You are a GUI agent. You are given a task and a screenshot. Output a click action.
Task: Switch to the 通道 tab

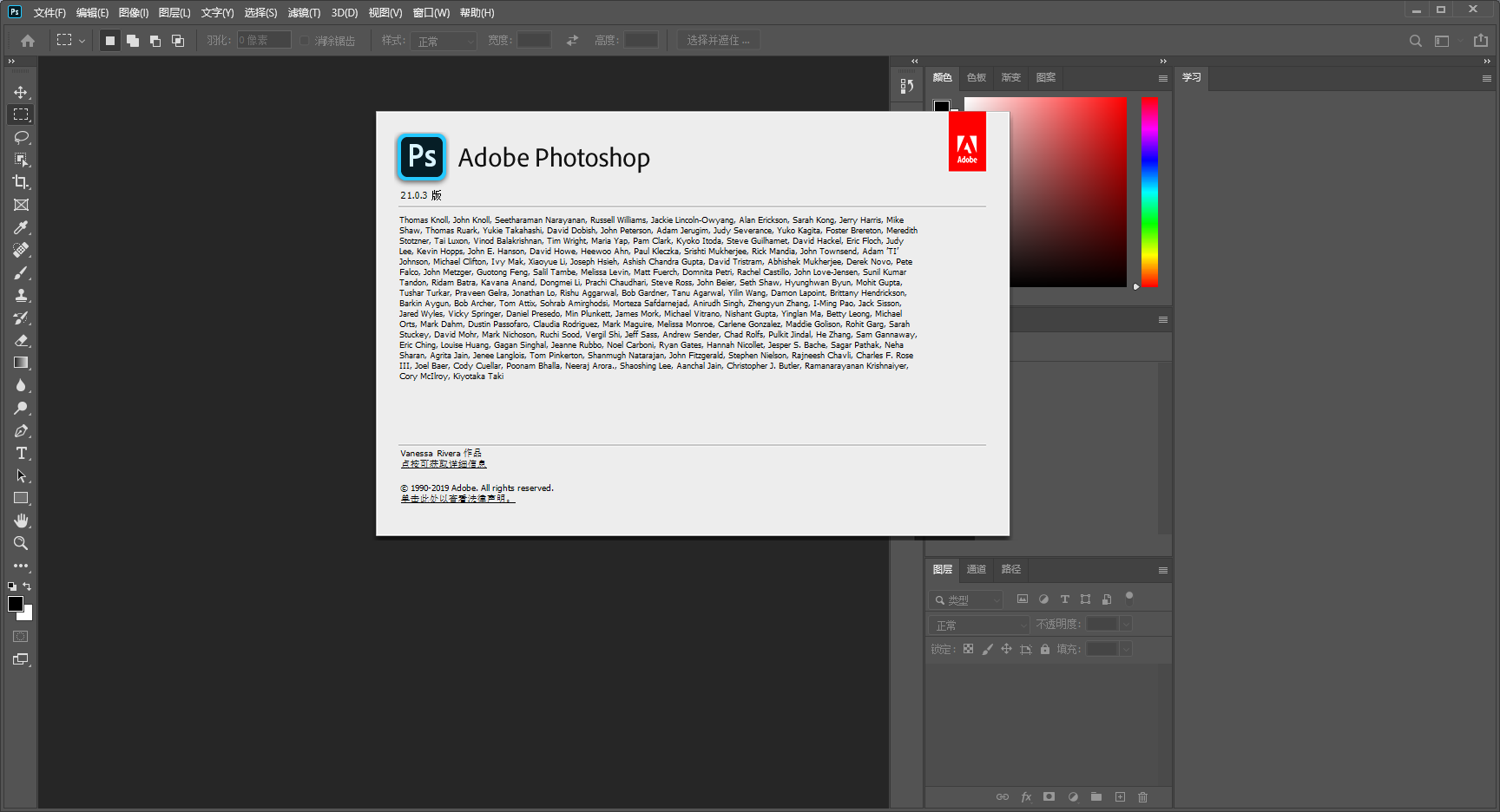977,569
